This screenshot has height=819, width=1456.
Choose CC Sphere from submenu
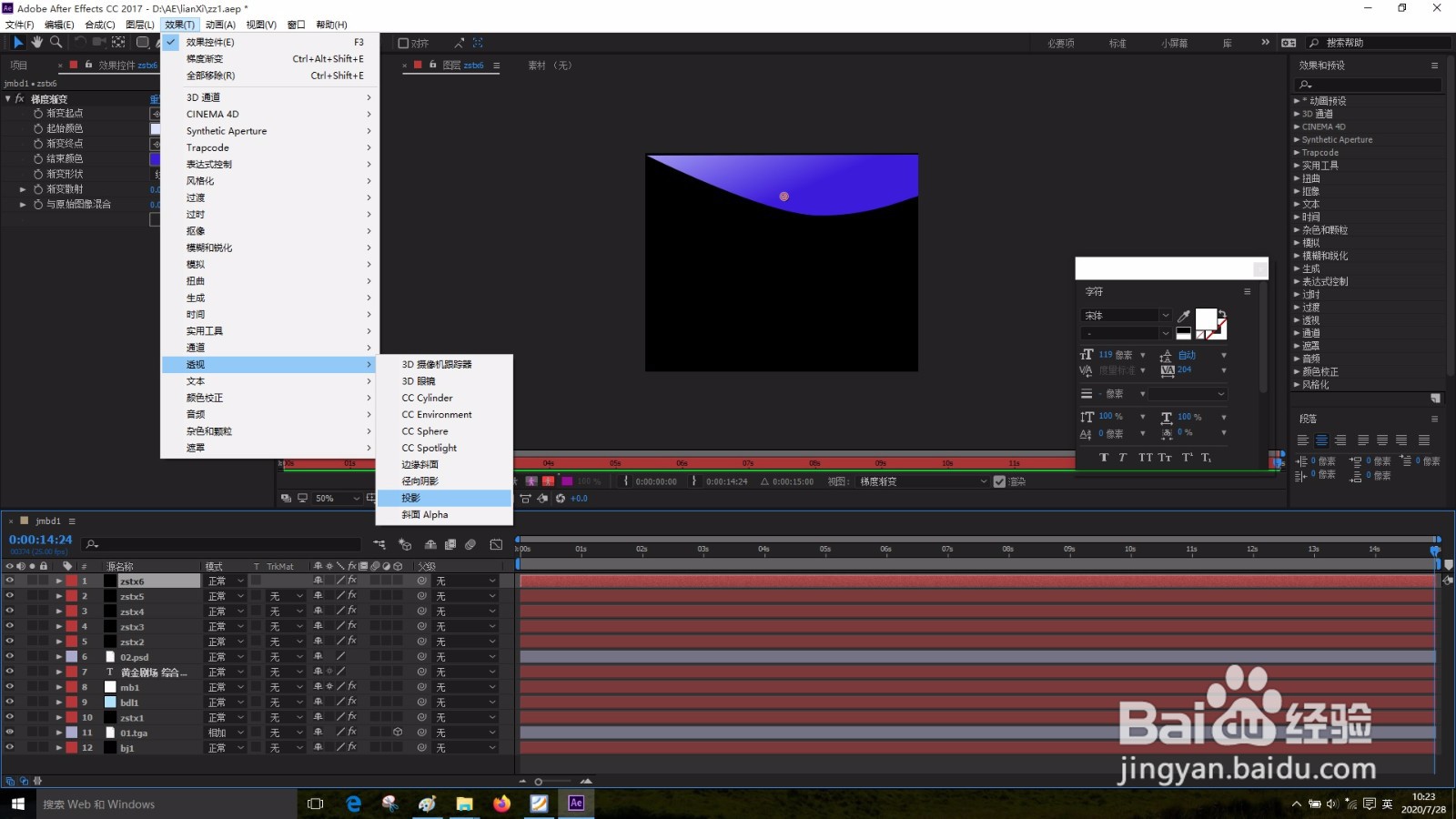click(444, 431)
